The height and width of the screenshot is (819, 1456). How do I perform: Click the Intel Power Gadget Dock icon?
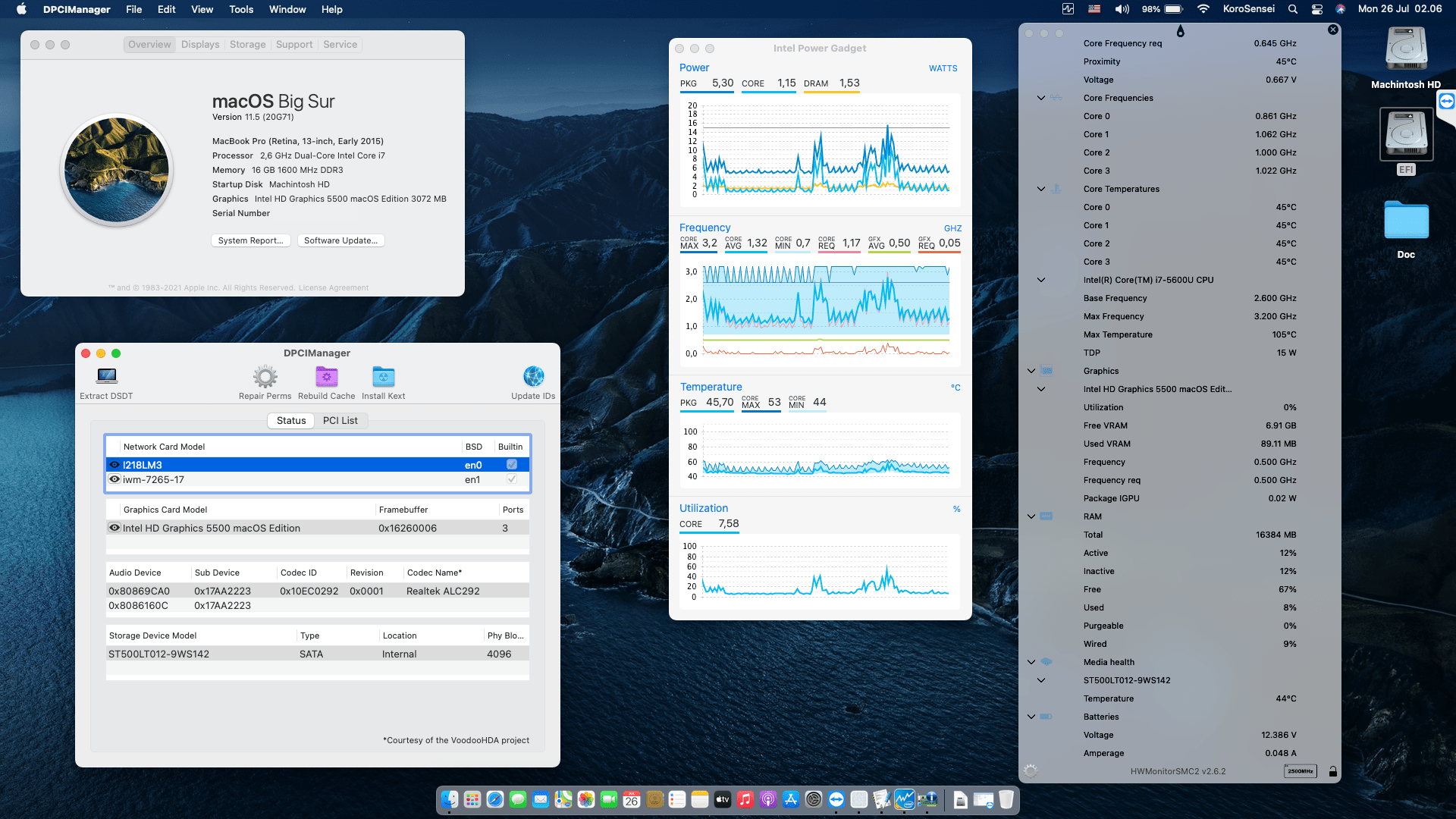(x=904, y=799)
